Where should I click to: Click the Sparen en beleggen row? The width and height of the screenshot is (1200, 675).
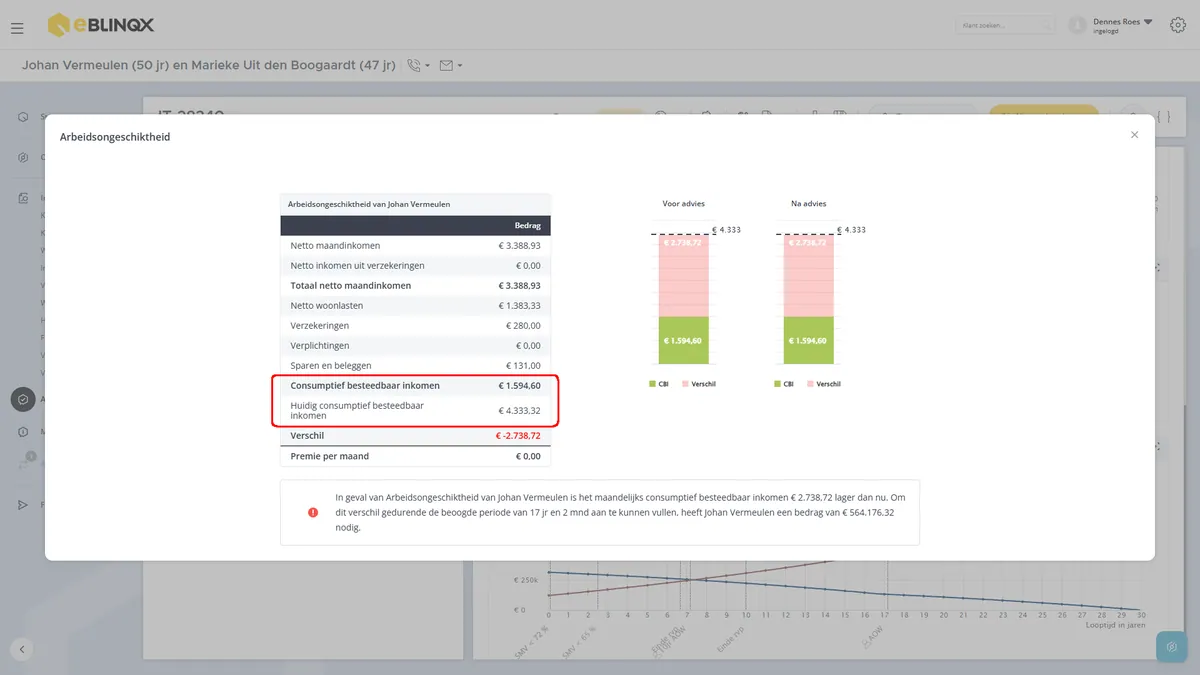coord(415,366)
